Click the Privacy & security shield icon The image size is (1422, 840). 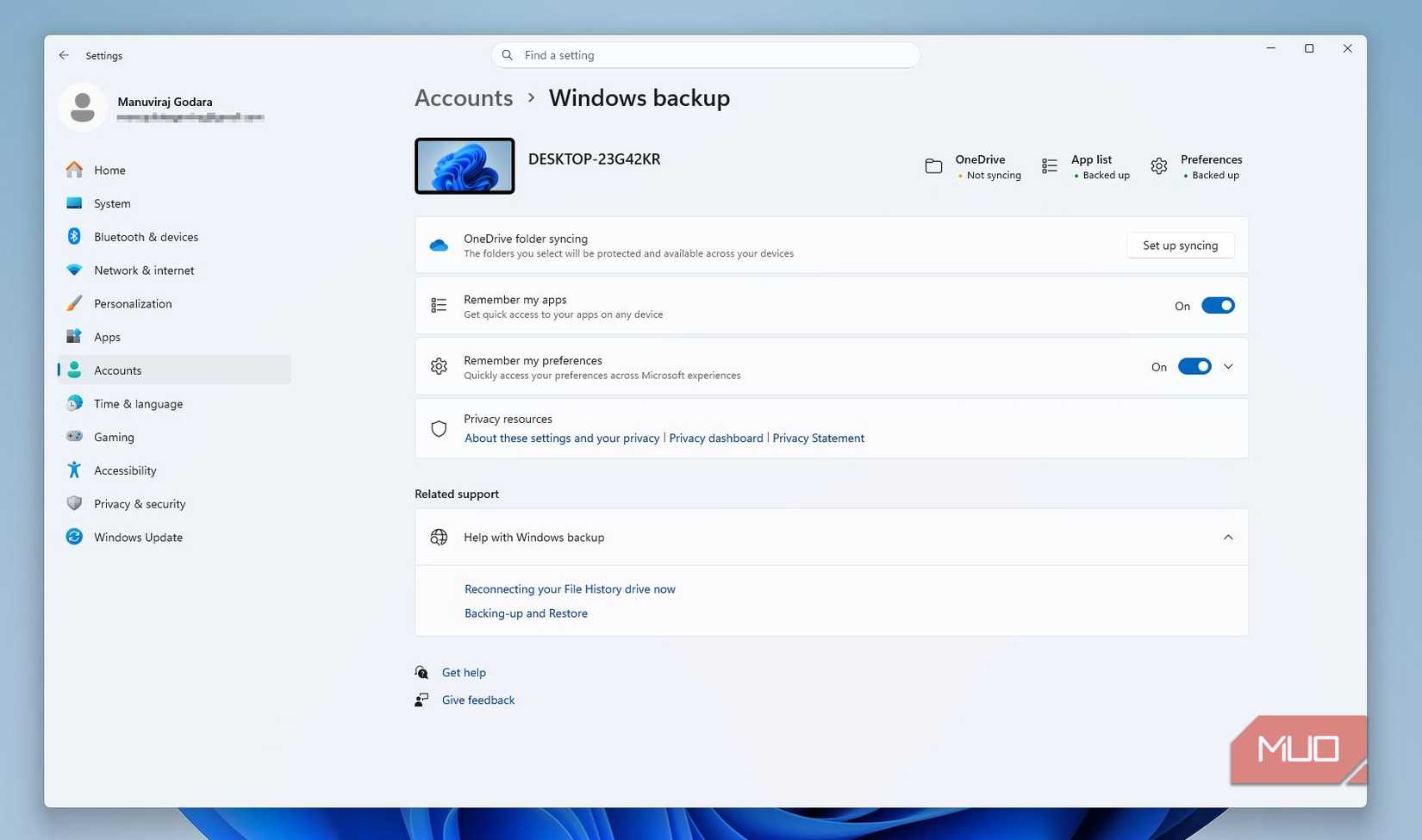point(74,503)
